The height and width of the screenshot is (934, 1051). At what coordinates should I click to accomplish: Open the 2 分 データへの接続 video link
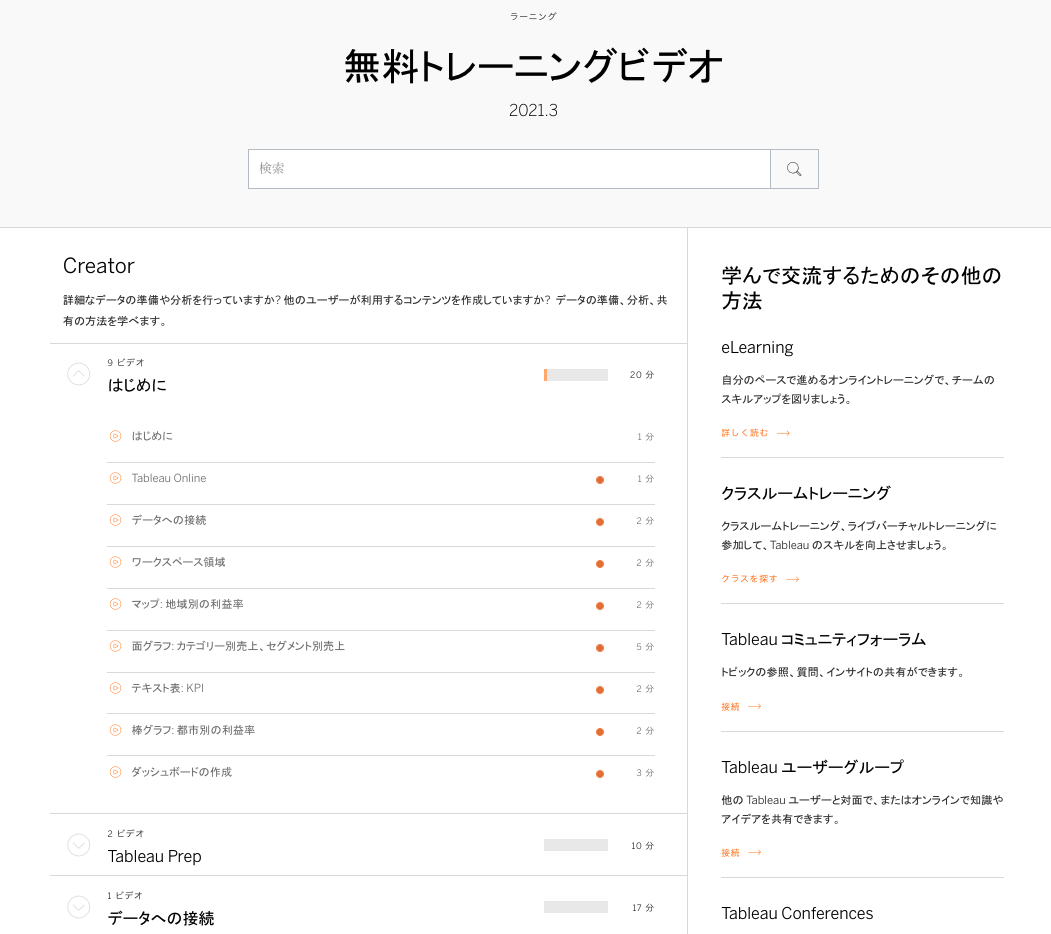point(169,520)
